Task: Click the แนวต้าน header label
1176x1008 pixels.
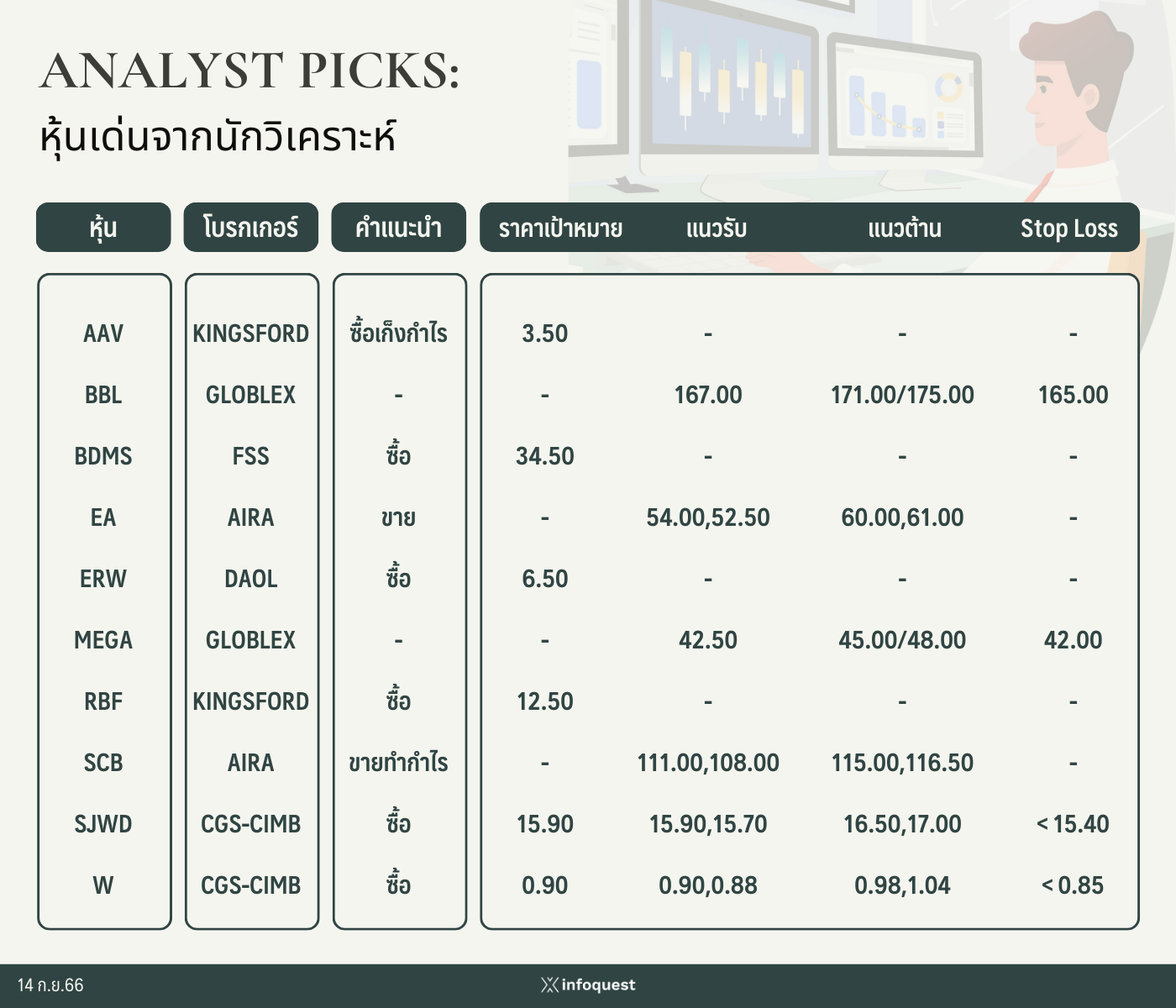Action: [x=905, y=228]
